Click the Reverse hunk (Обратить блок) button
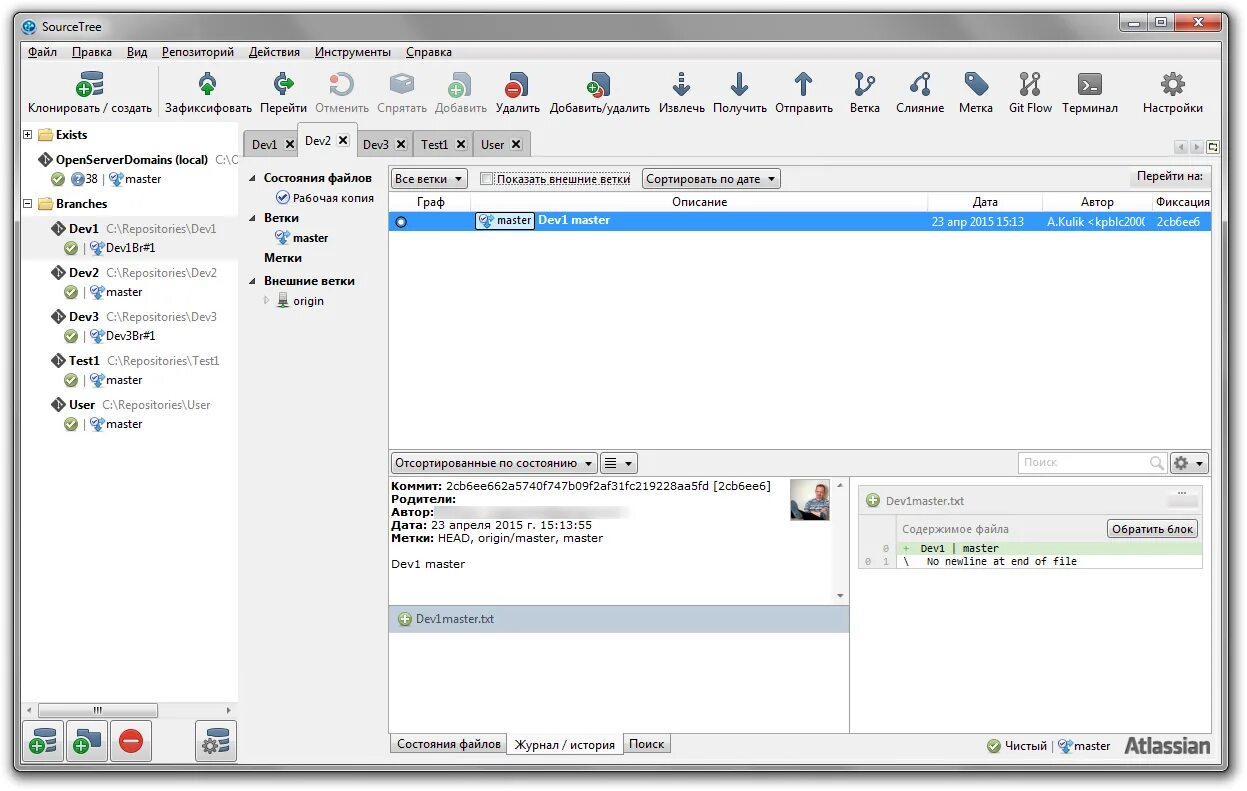 1152,529
